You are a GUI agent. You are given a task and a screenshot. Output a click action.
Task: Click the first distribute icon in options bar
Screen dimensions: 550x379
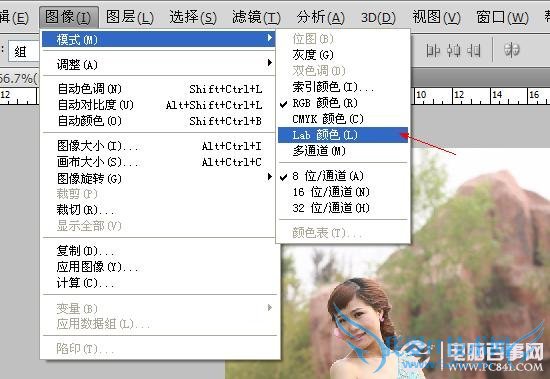(434, 51)
